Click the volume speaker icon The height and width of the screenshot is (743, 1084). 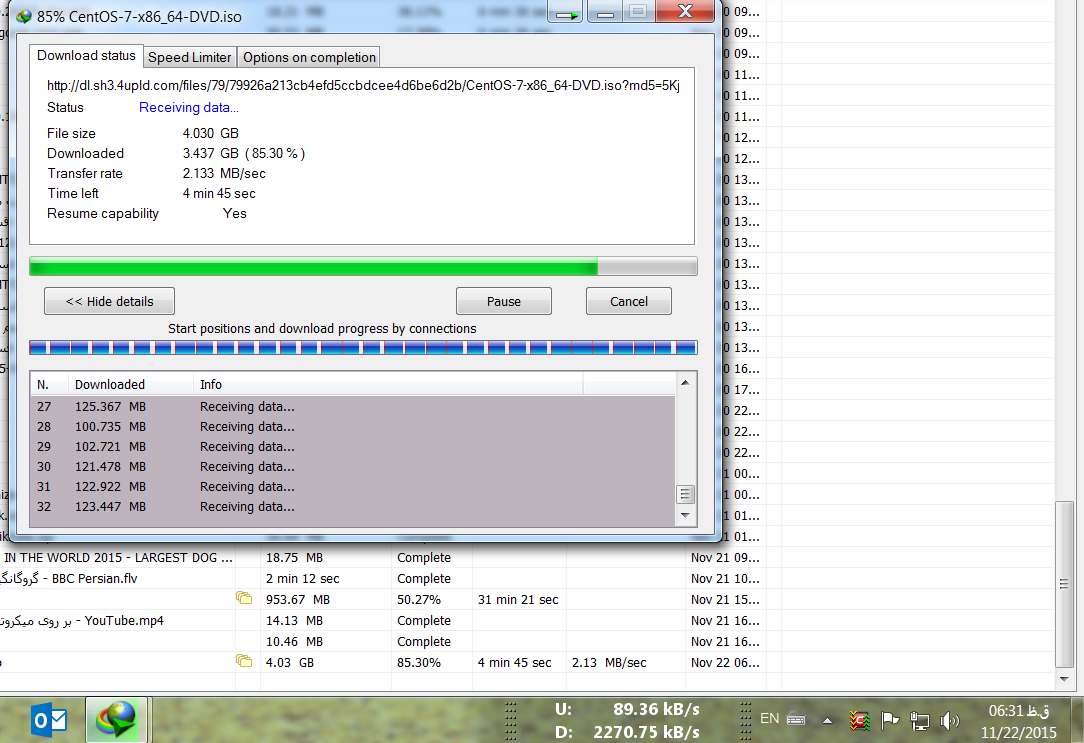pyautogui.click(x=950, y=721)
